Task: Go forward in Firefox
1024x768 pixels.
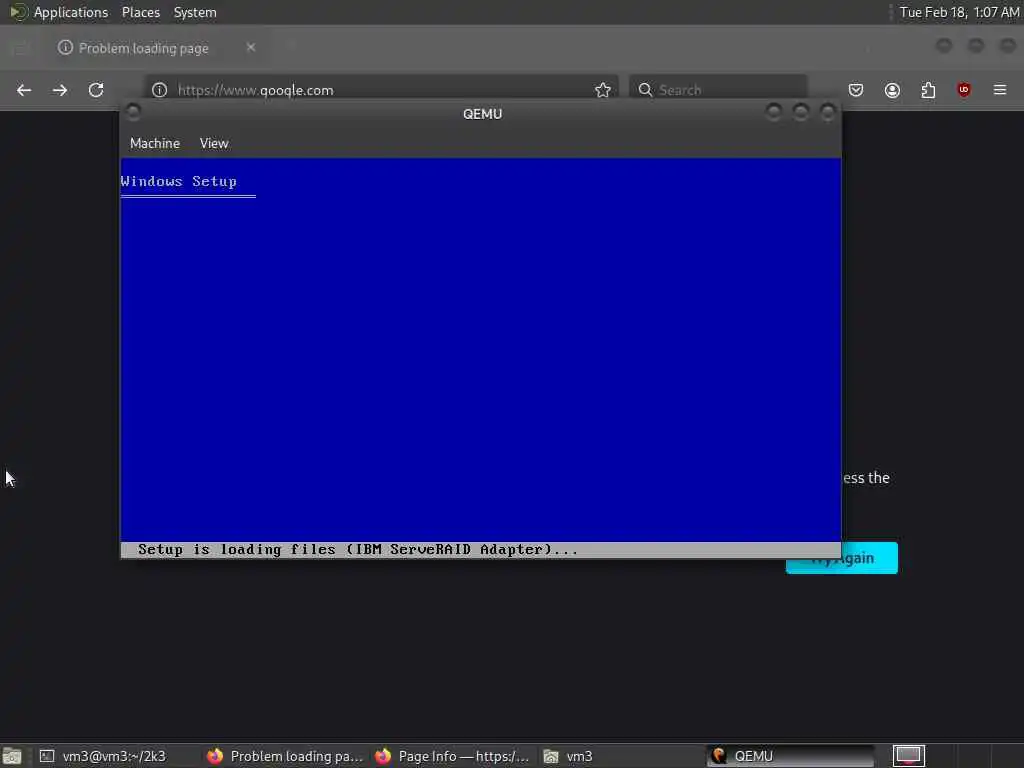Action: point(60,90)
